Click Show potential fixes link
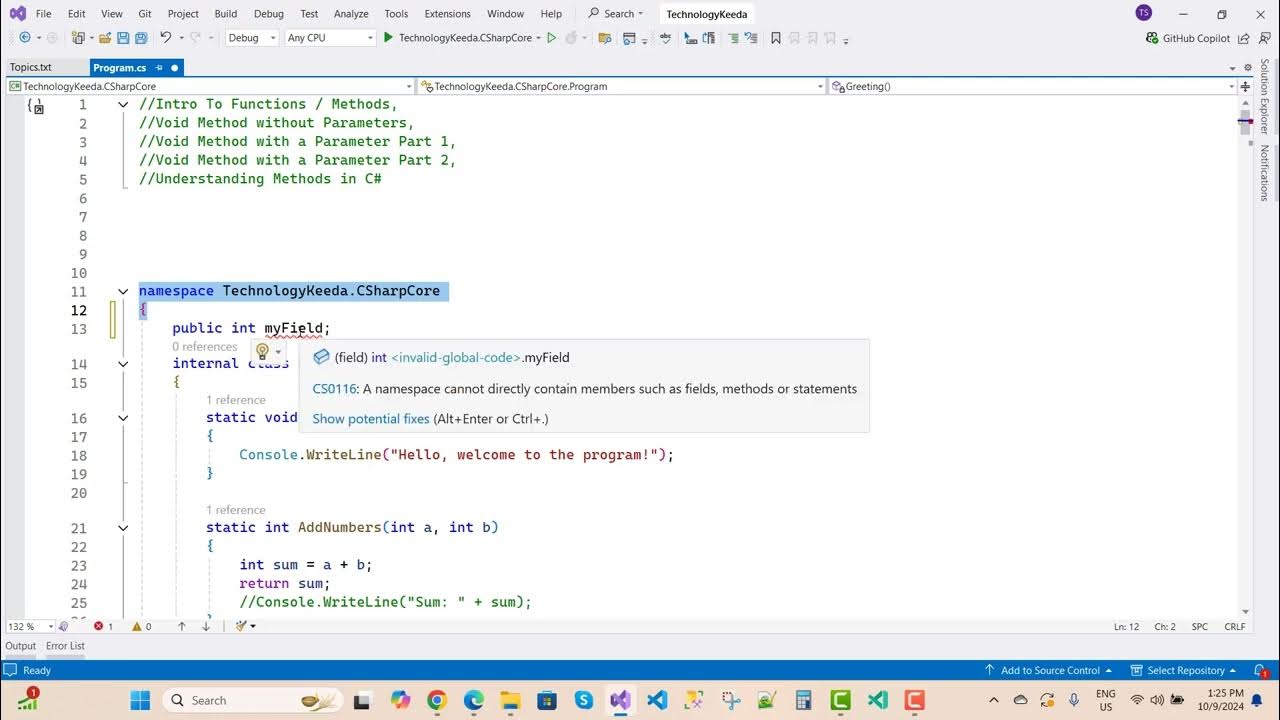 click(x=371, y=419)
